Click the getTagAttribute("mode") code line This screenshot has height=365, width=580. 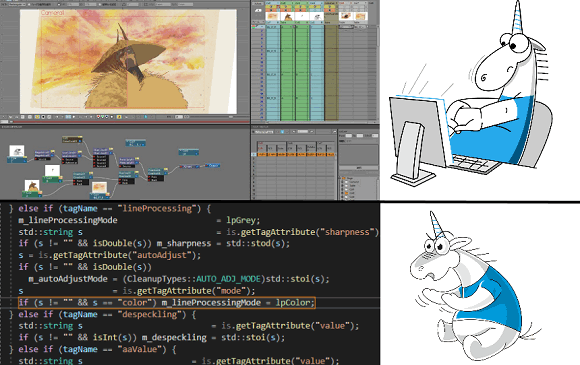point(137,291)
